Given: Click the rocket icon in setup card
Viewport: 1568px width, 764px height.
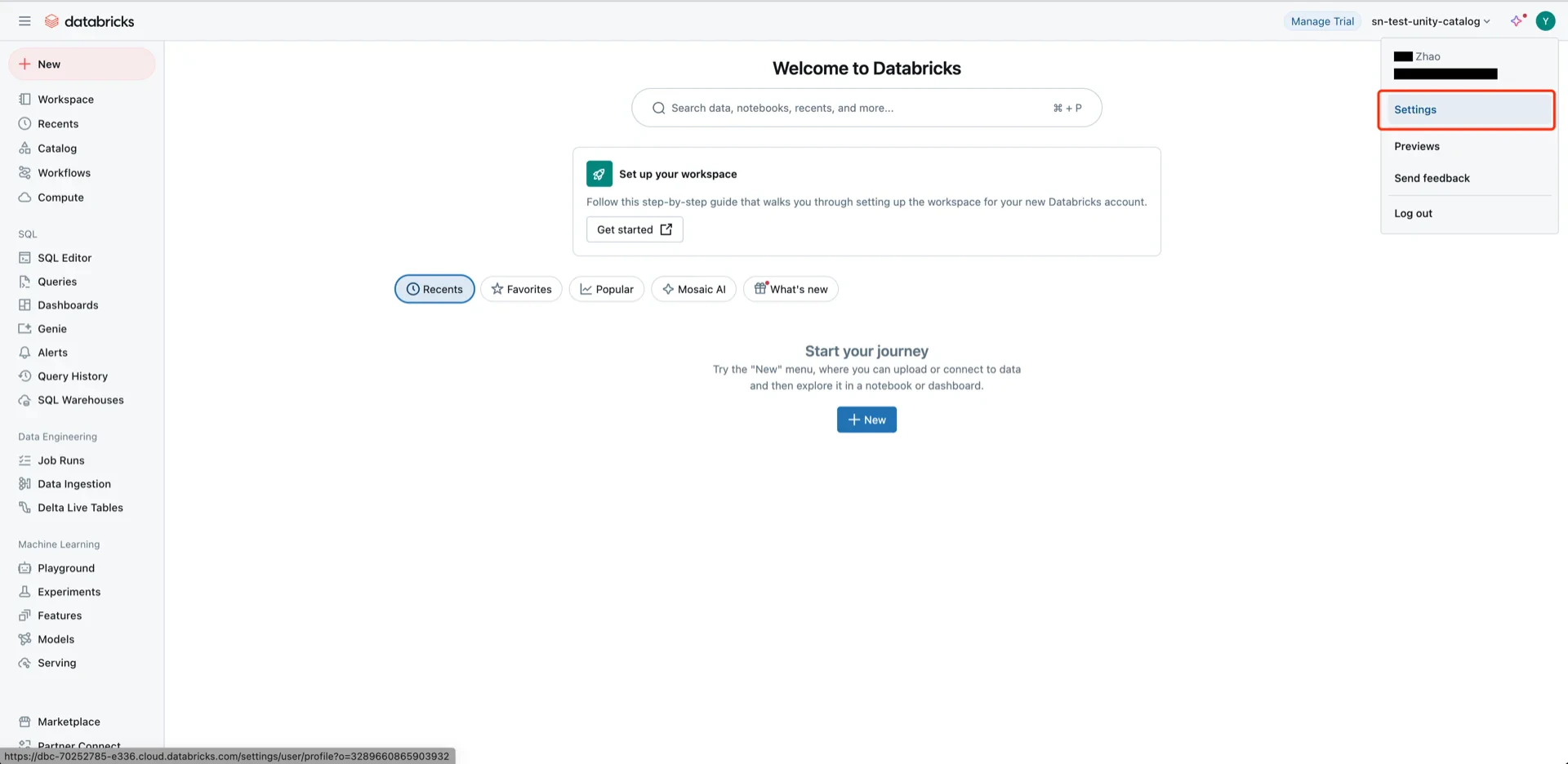Looking at the screenshot, I should tap(599, 173).
